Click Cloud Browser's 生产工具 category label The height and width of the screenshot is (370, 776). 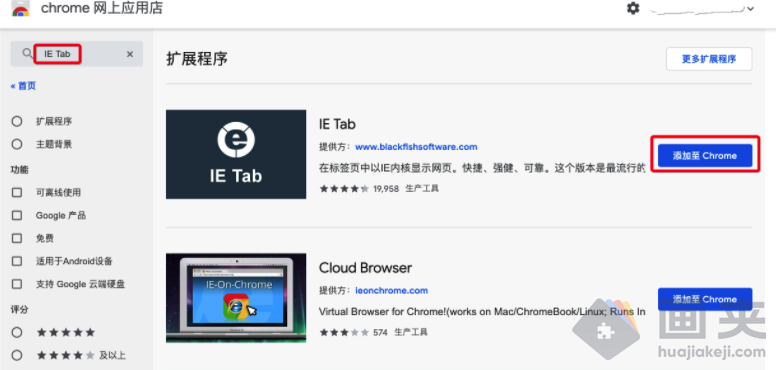pos(411,332)
